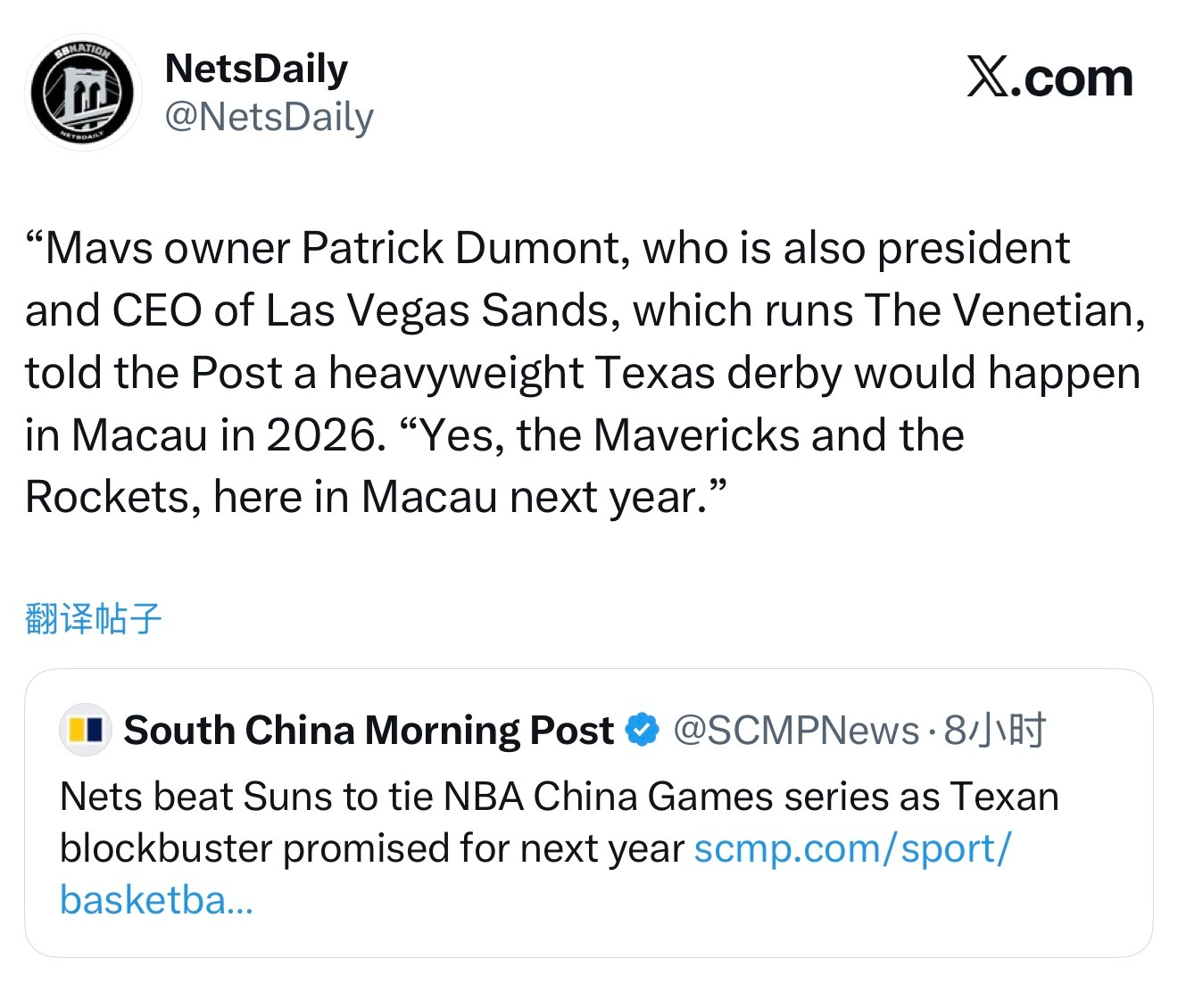The width and height of the screenshot is (1178, 1008).
Task: Open the scmp.com/sport/ article link
Action: (852, 848)
